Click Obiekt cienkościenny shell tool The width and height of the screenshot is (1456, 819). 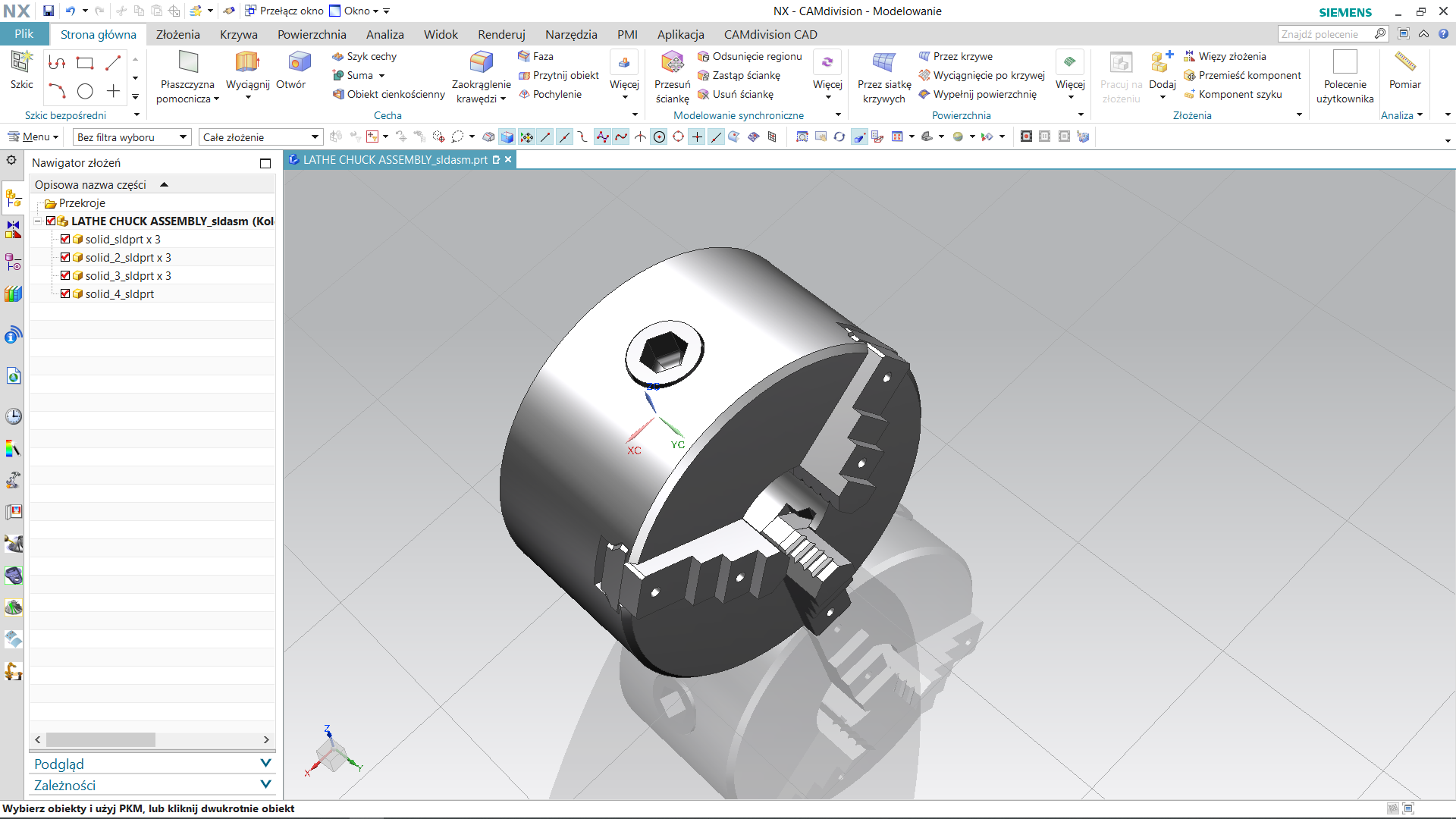(x=388, y=94)
